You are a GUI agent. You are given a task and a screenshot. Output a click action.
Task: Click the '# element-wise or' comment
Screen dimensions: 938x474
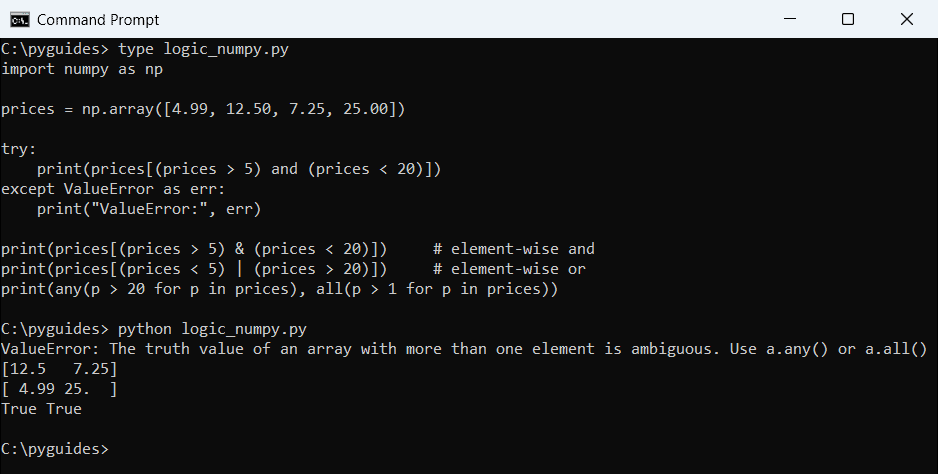tap(509, 269)
